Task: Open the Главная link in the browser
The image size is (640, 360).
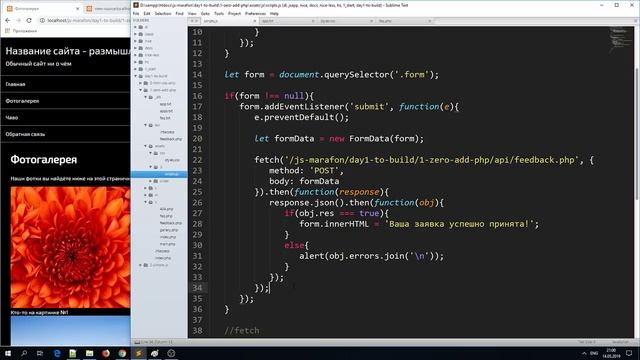Action: (x=16, y=84)
